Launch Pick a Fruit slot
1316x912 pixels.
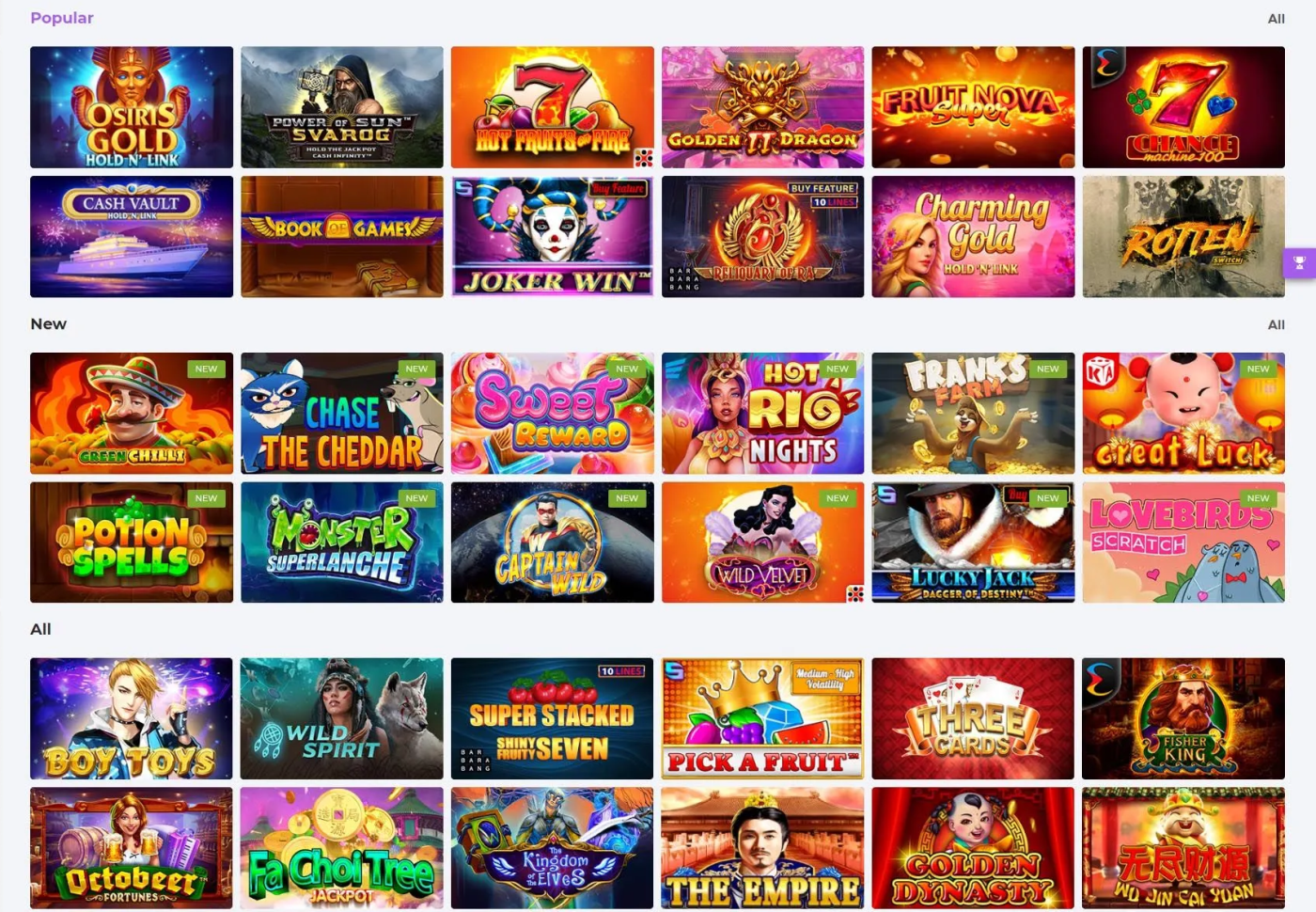click(762, 718)
